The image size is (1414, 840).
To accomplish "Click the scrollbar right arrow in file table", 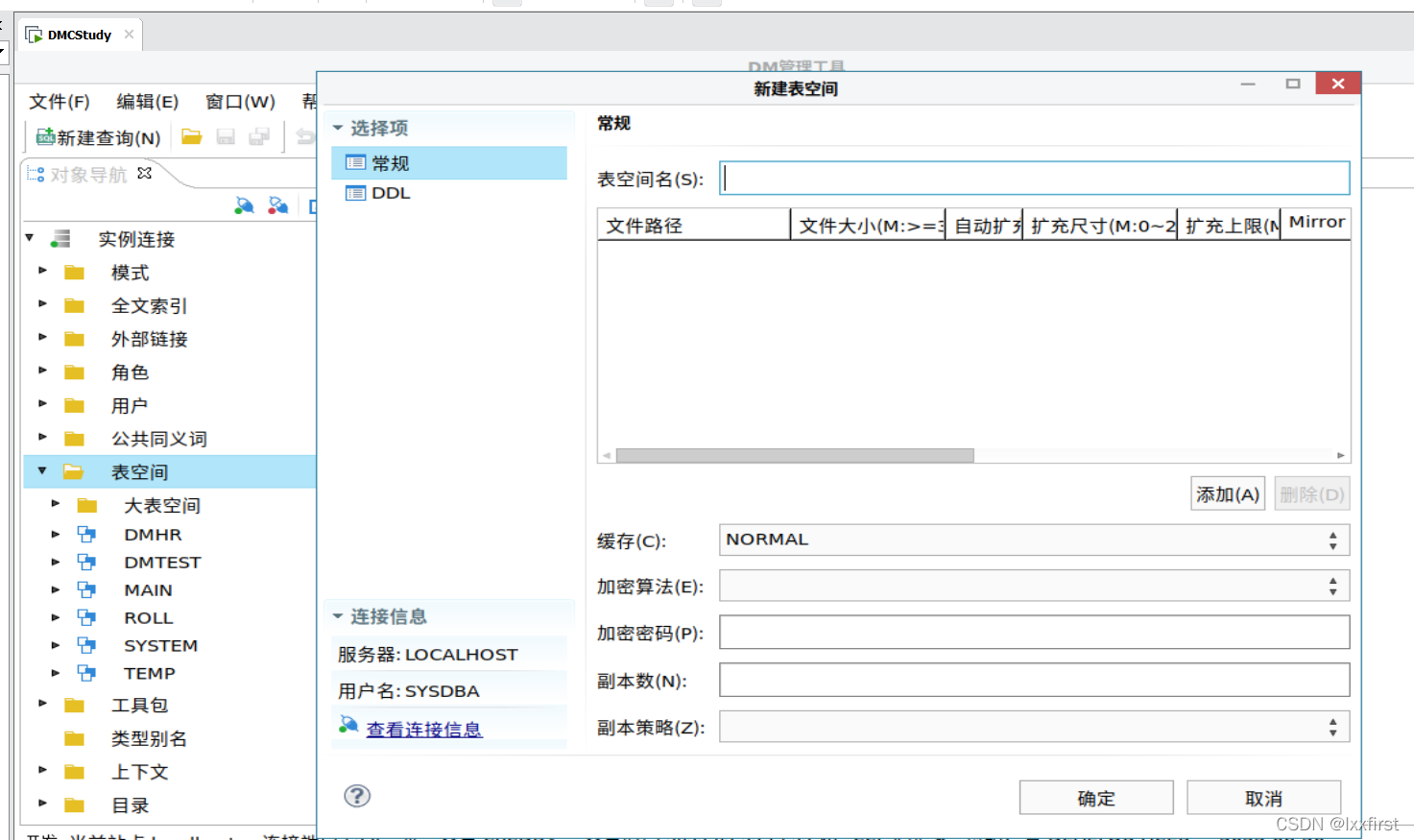I will point(1341,455).
